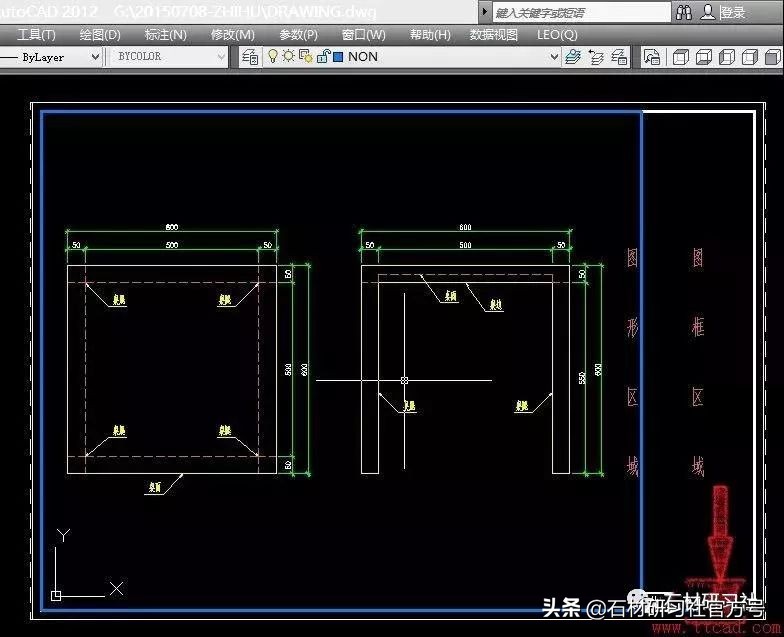Screen dimensions: 784x637
Task: Click the second 3D box view icon
Action: pyautogui.click(x=704, y=57)
